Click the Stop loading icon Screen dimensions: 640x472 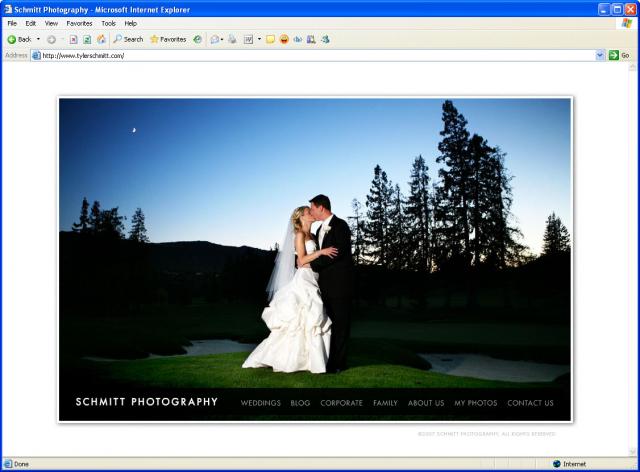(74, 39)
